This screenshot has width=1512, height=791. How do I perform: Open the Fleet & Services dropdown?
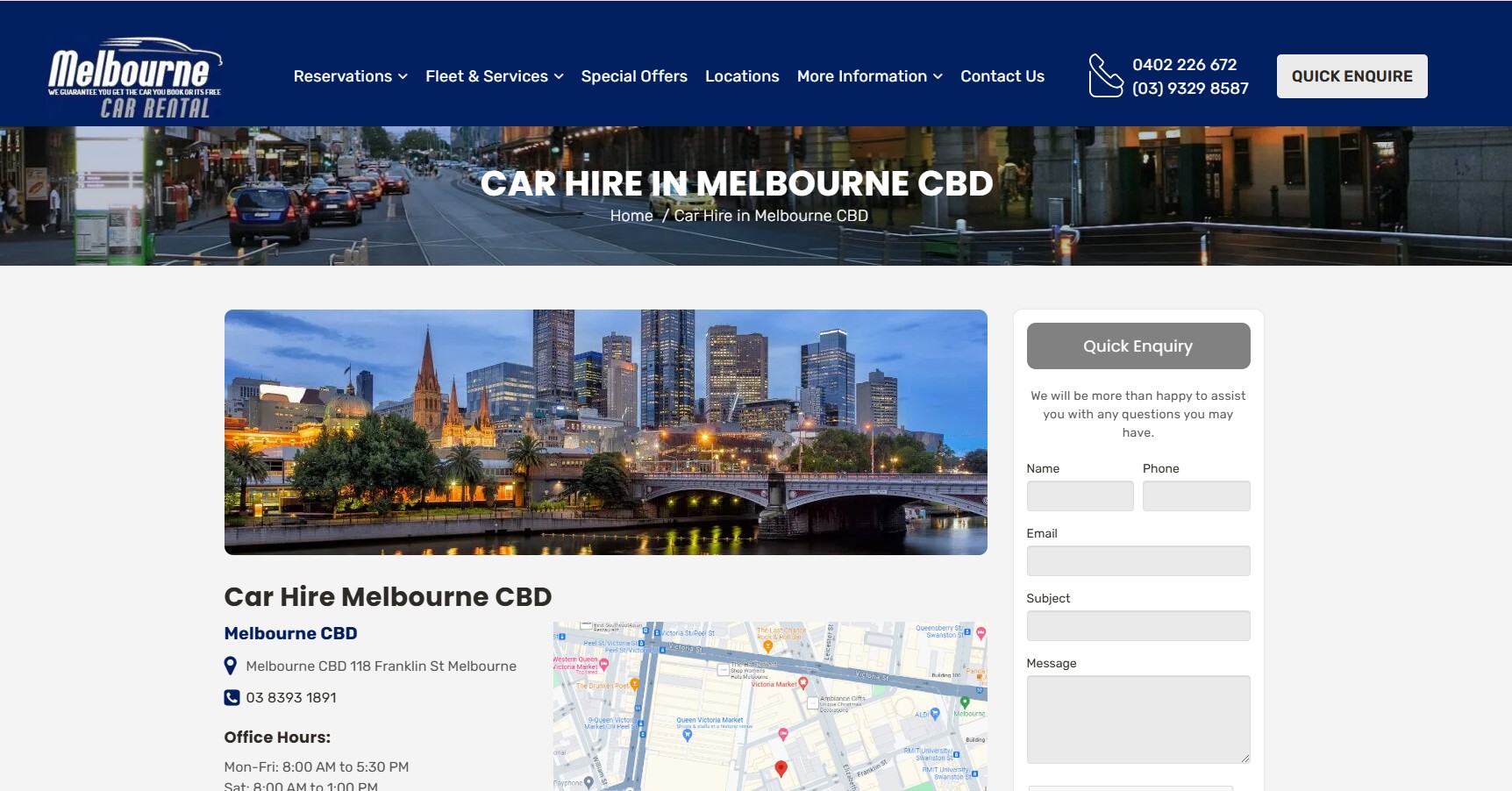click(494, 76)
